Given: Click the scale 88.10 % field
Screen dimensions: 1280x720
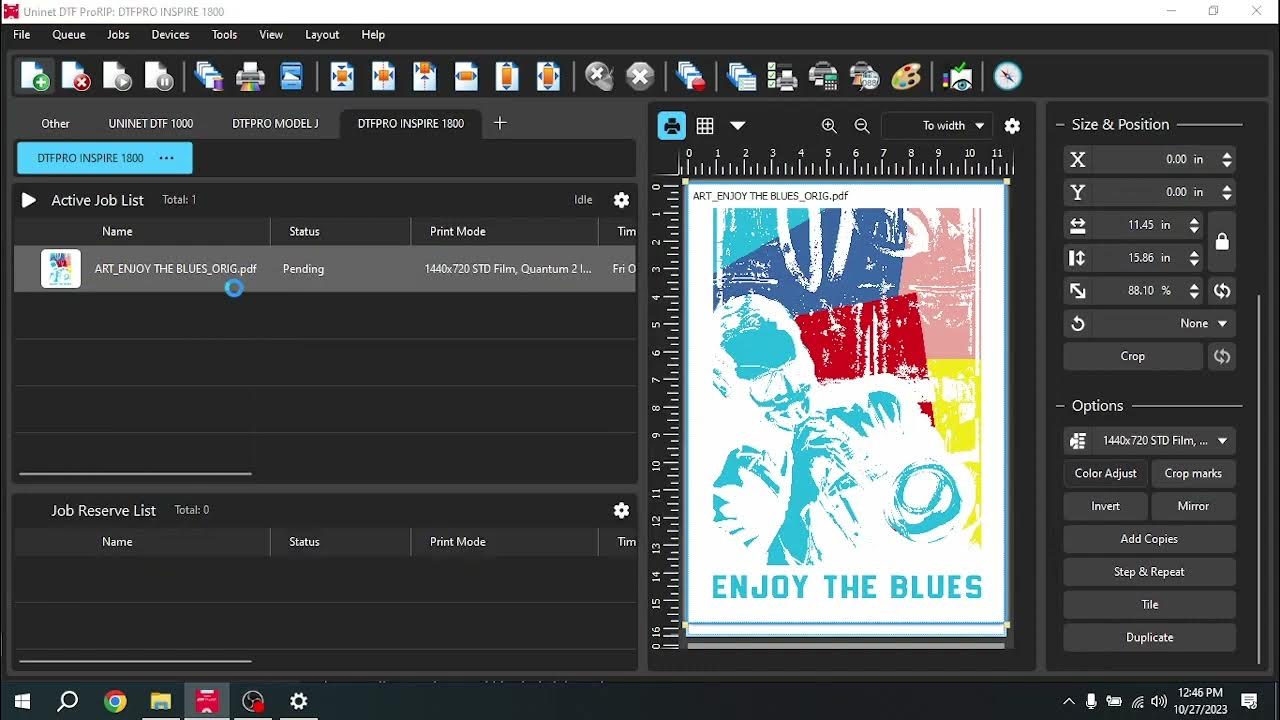Looking at the screenshot, I should [x=1140, y=290].
